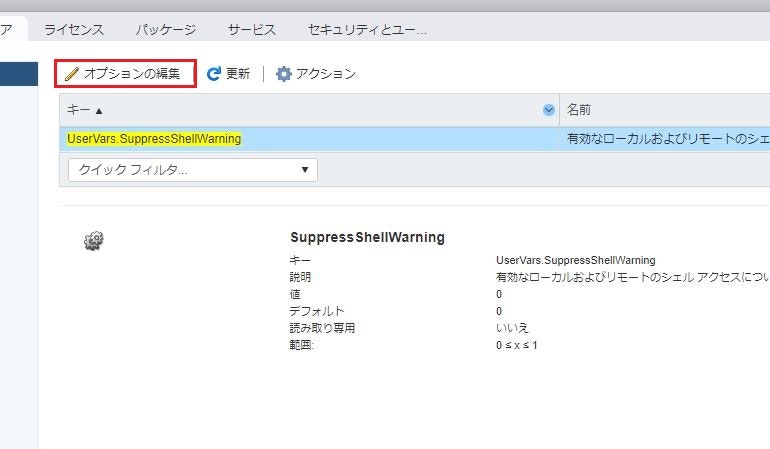Click the selected dark blue sidebar item
This screenshot has width=770, height=449.
tap(19, 74)
